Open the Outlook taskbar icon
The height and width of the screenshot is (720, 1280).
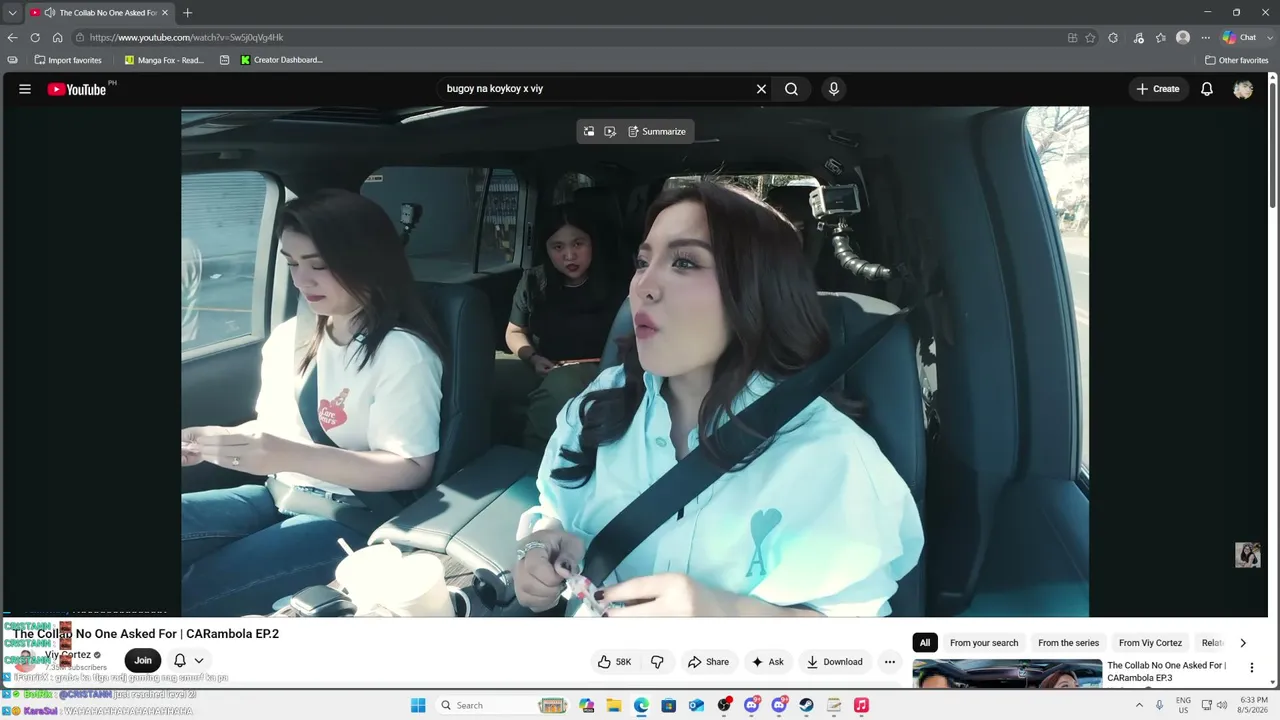coord(696,705)
